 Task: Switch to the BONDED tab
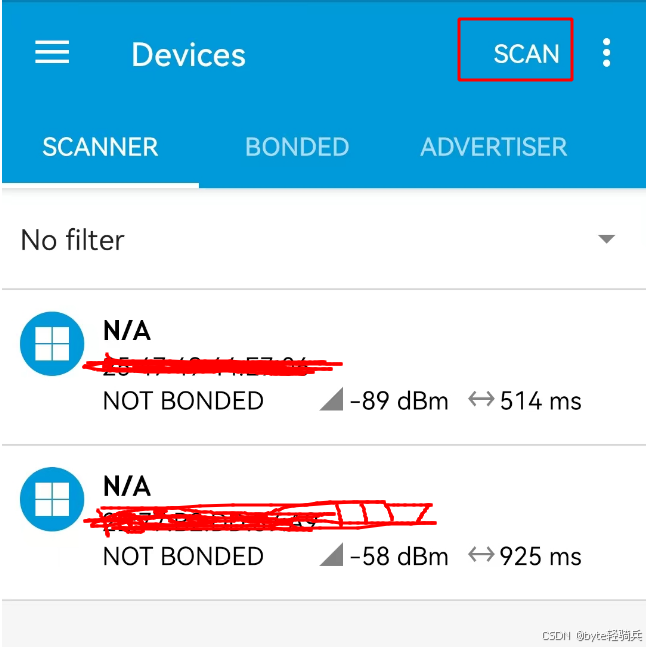[297, 147]
